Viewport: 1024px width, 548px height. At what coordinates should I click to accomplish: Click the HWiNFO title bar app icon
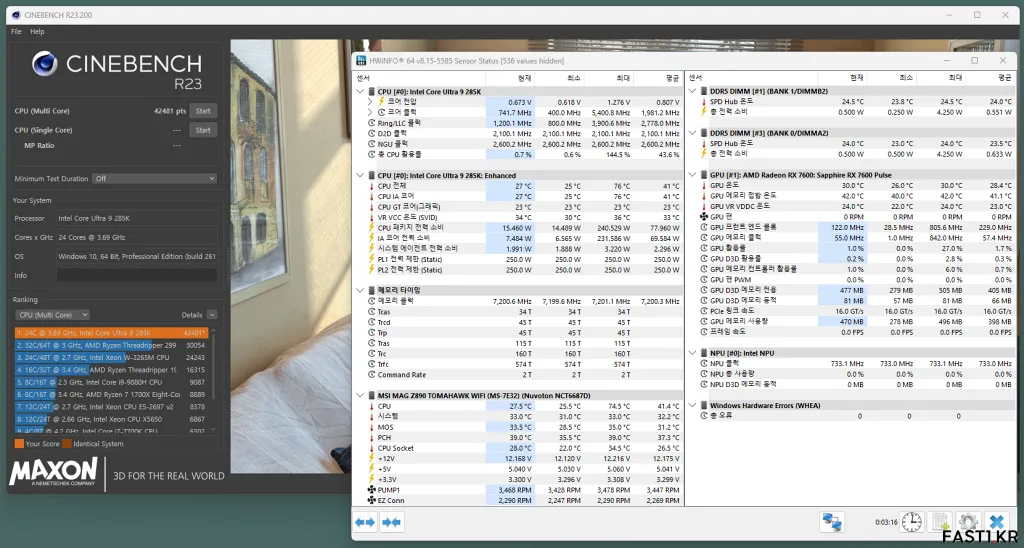(360, 61)
